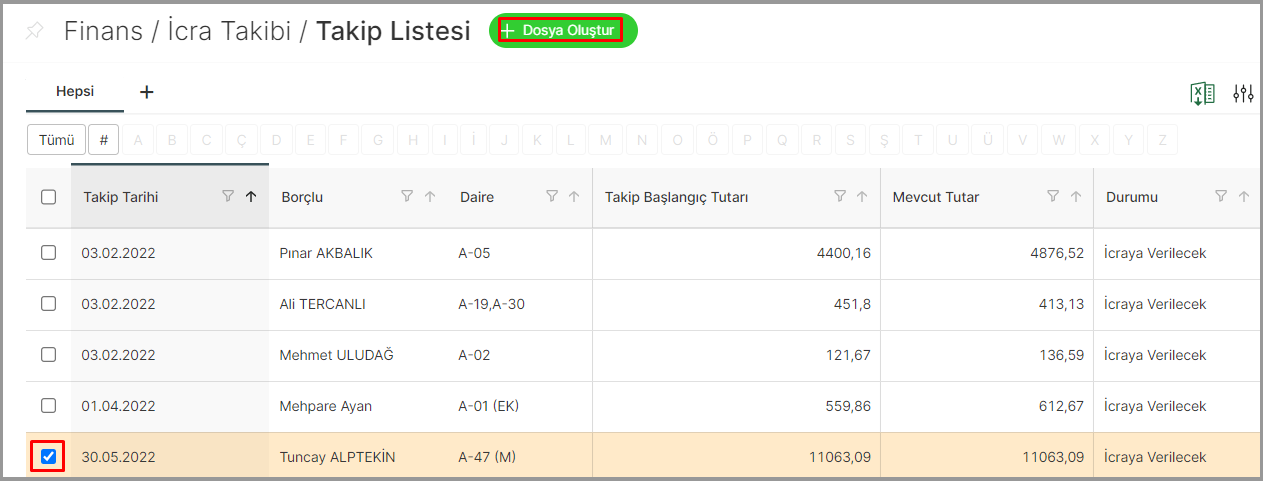The image size is (1263, 481).
Task: Click the 4400,16 amount cell
Action: (x=844, y=254)
